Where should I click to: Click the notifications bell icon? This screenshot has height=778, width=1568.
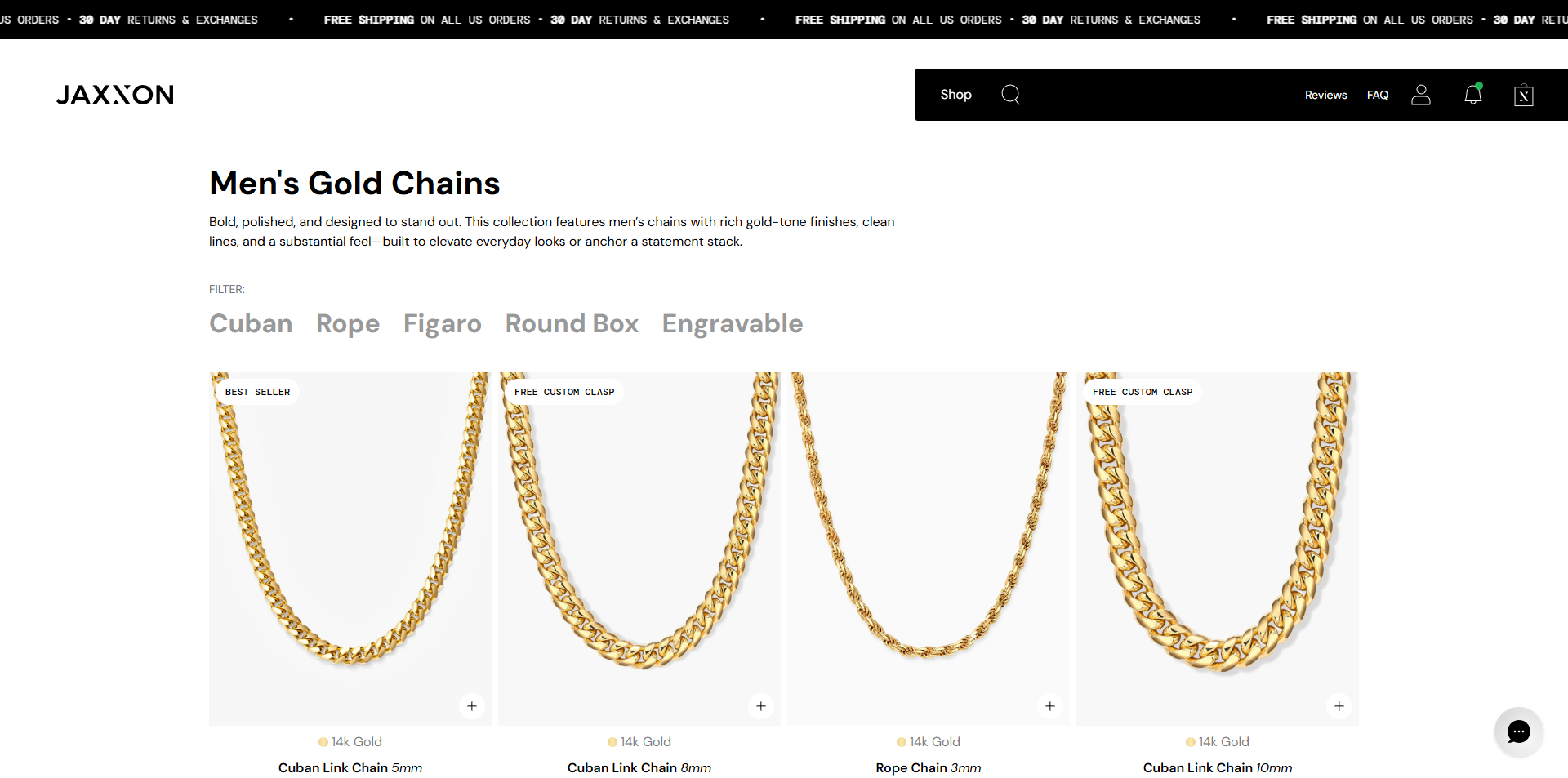click(x=1473, y=95)
